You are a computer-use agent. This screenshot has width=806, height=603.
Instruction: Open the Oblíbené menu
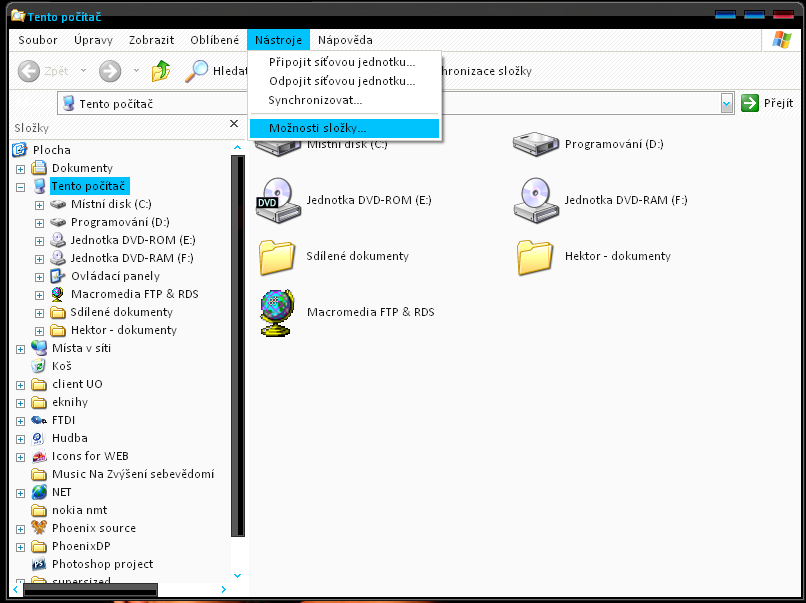[x=214, y=40]
